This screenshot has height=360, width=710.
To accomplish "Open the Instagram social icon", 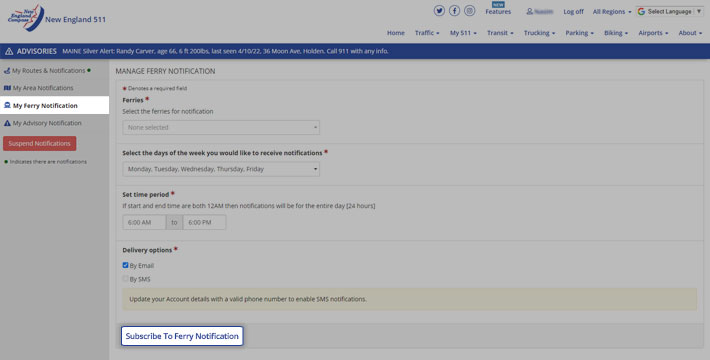I will (x=470, y=11).
